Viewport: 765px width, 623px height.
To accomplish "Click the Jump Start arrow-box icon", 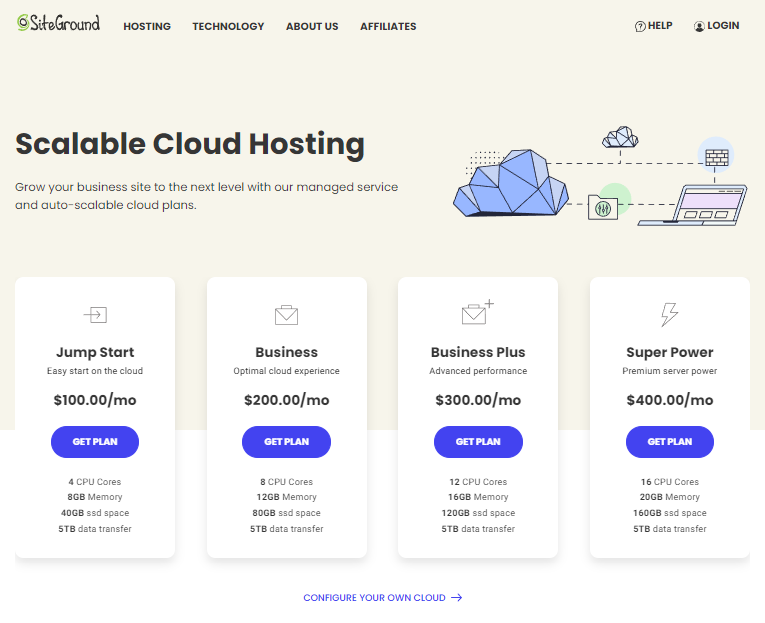I will coord(95,315).
